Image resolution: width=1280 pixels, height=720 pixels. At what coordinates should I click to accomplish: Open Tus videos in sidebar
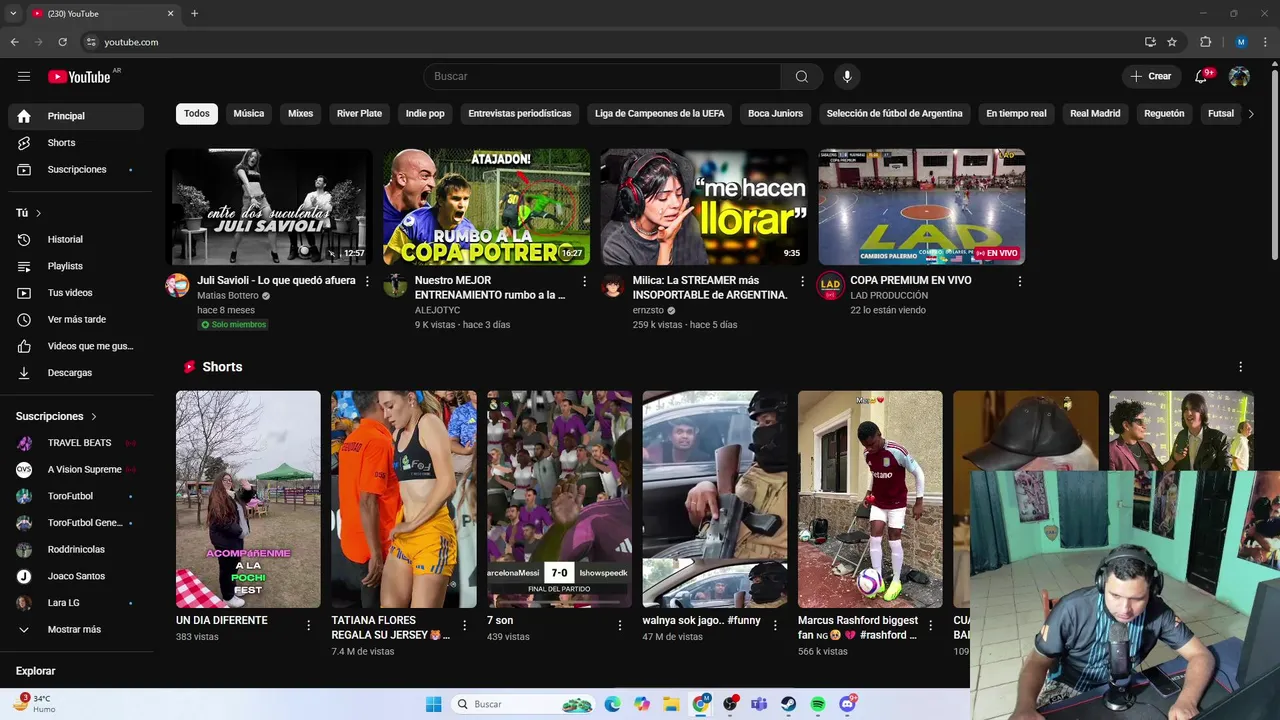[x=76, y=293]
